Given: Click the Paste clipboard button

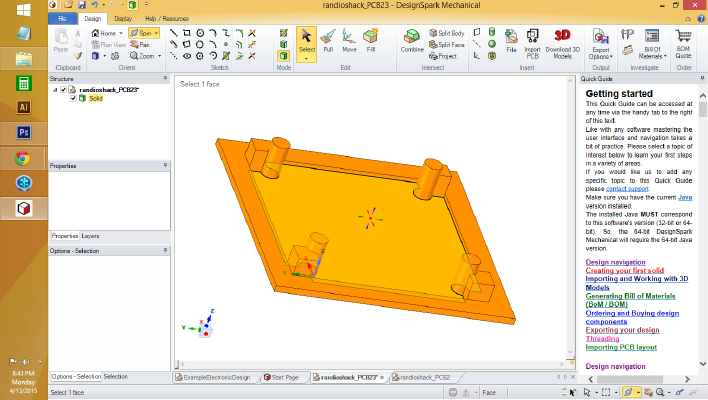Looking at the screenshot, I should point(61,41).
